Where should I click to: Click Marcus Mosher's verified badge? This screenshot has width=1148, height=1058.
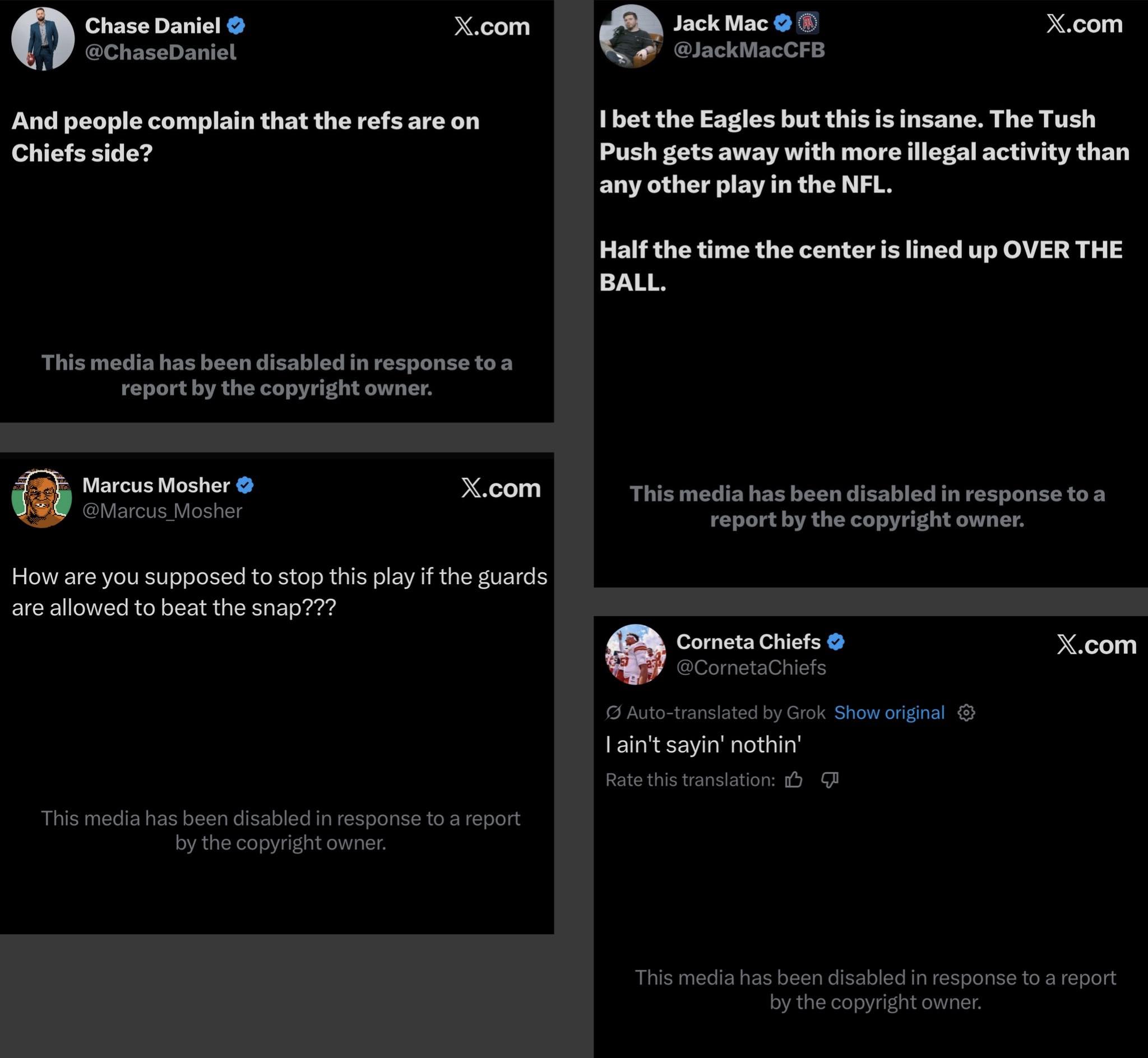click(245, 486)
